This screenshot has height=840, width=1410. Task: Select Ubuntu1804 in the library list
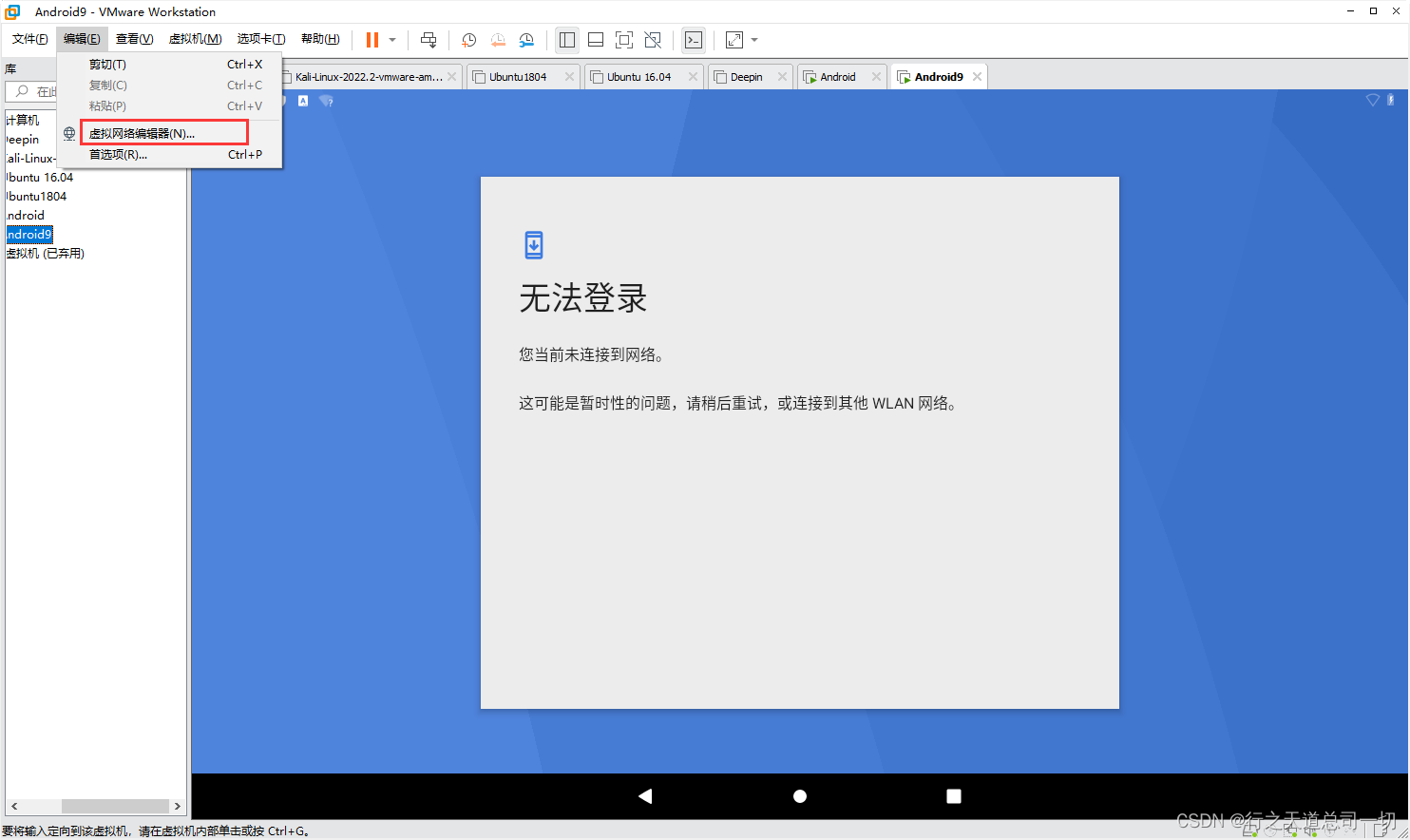point(37,197)
